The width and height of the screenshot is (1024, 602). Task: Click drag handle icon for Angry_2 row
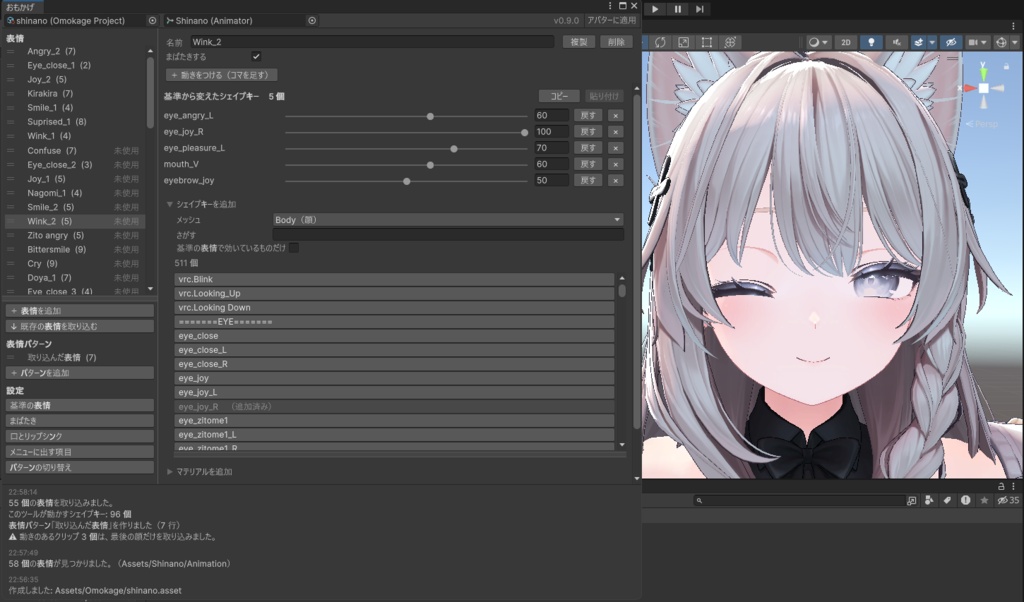(x=10, y=51)
